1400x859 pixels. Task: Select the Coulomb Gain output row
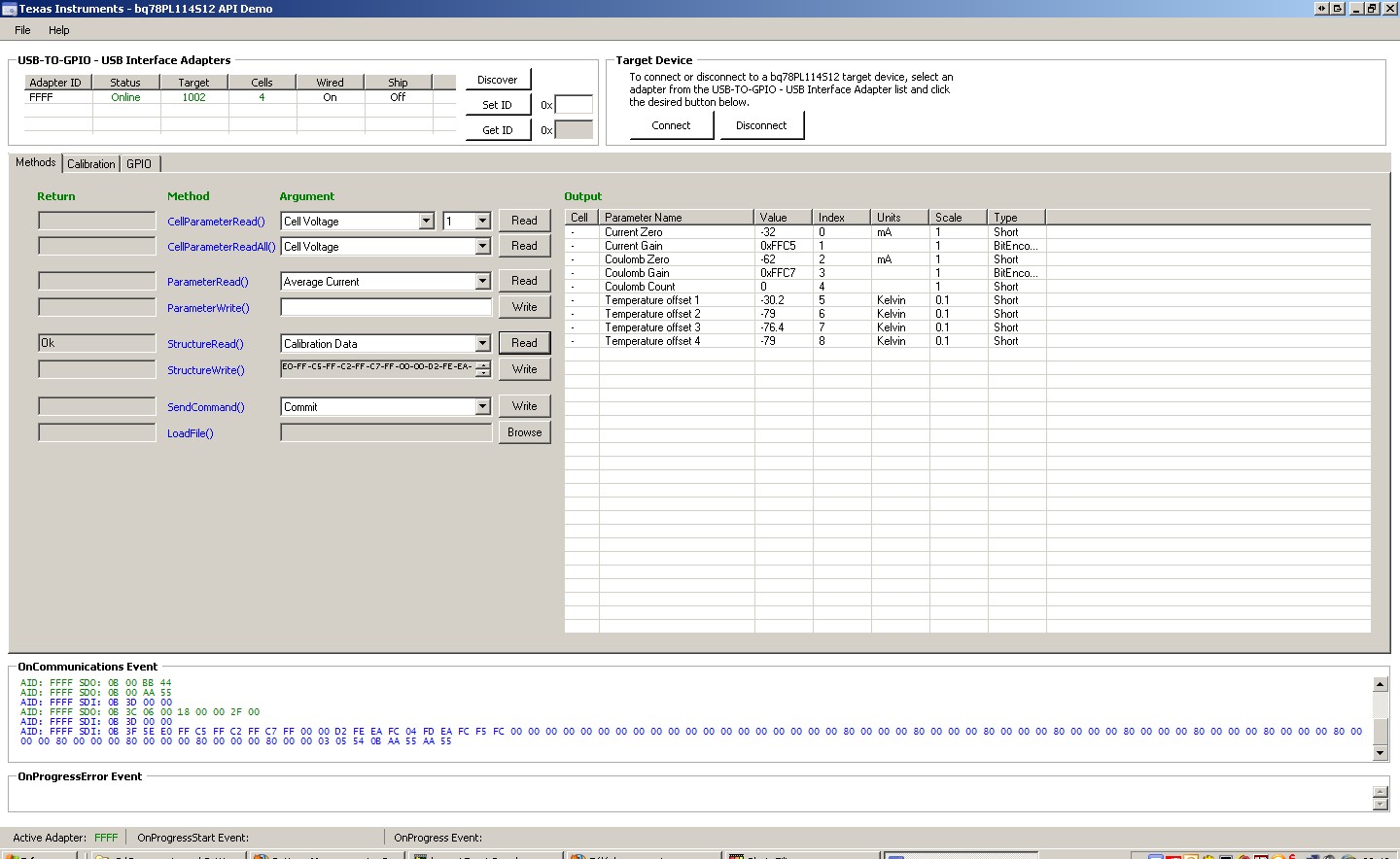click(x=967, y=273)
